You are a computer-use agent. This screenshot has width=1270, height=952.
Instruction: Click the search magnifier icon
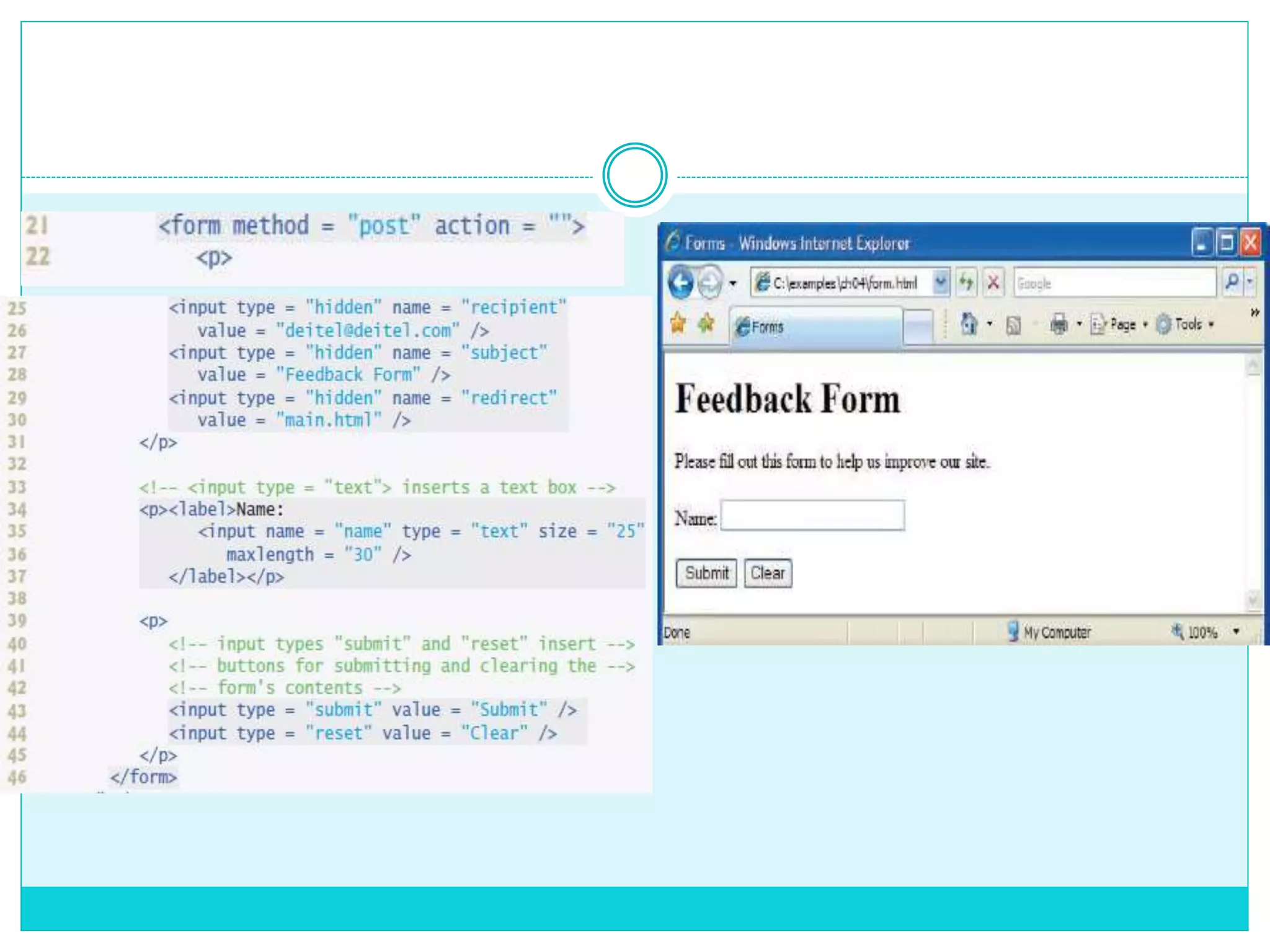pyautogui.click(x=1232, y=283)
